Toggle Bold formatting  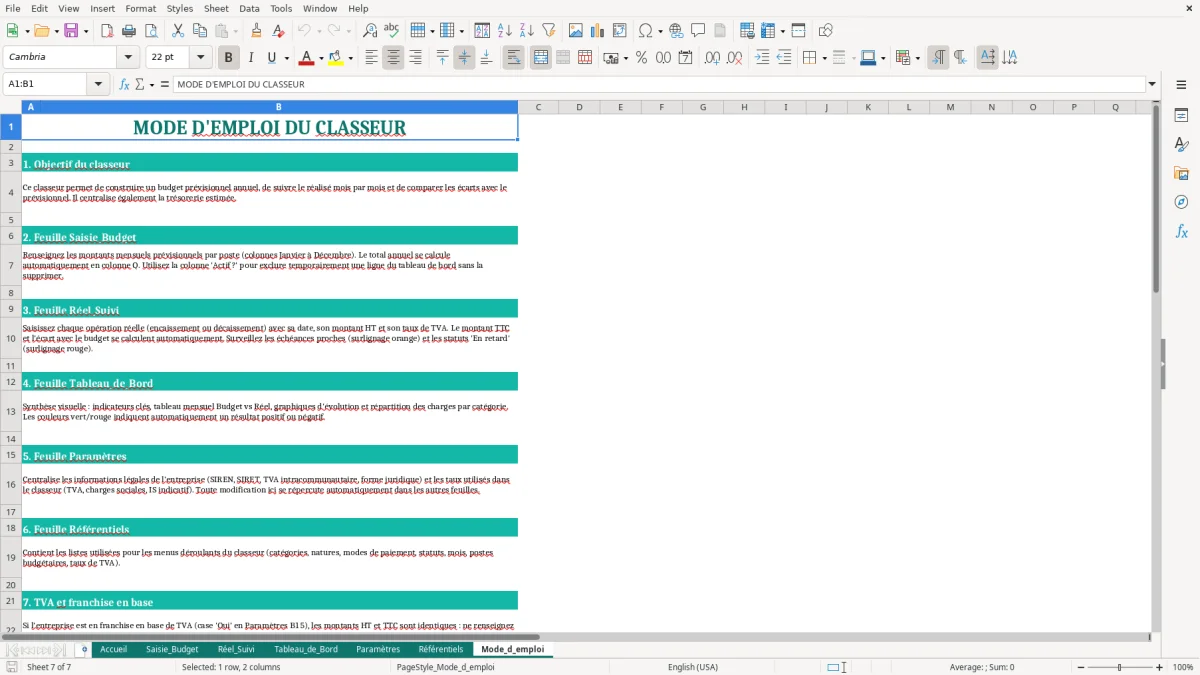(x=228, y=58)
